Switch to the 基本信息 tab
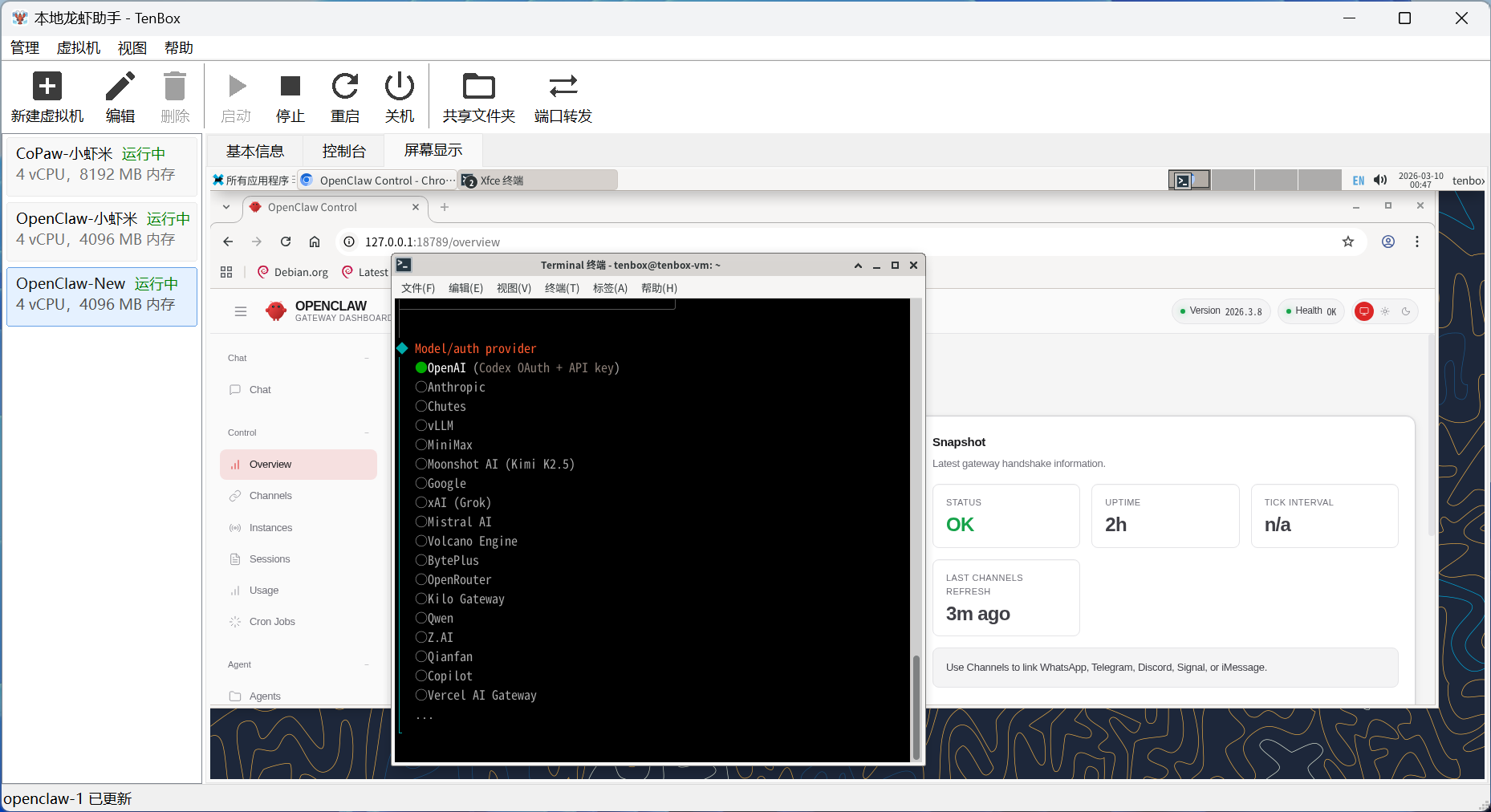The width and height of the screenshot is (1491, 812). coord(255,151)
